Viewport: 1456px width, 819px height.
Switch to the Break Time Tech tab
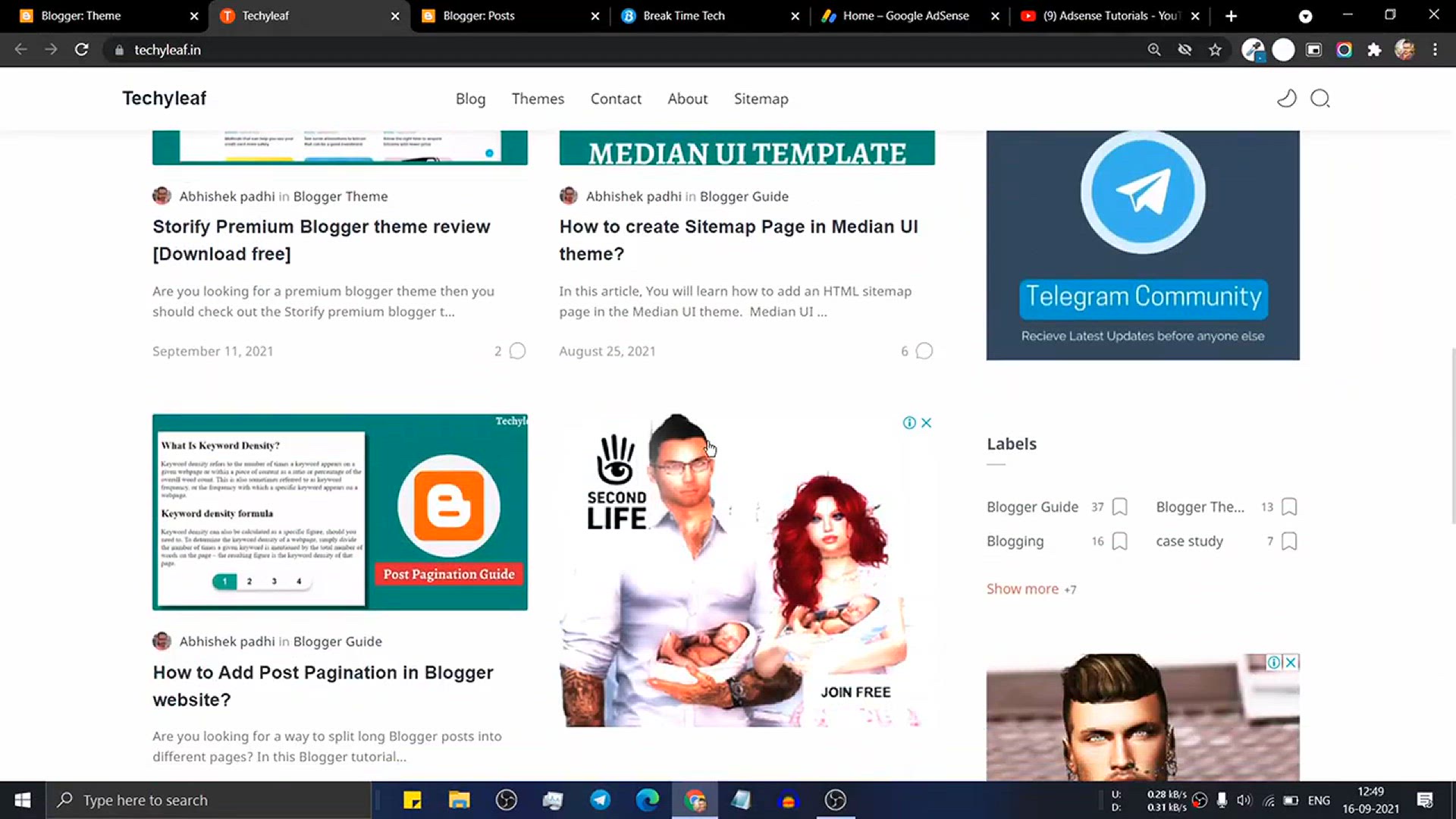click(710, 16)
